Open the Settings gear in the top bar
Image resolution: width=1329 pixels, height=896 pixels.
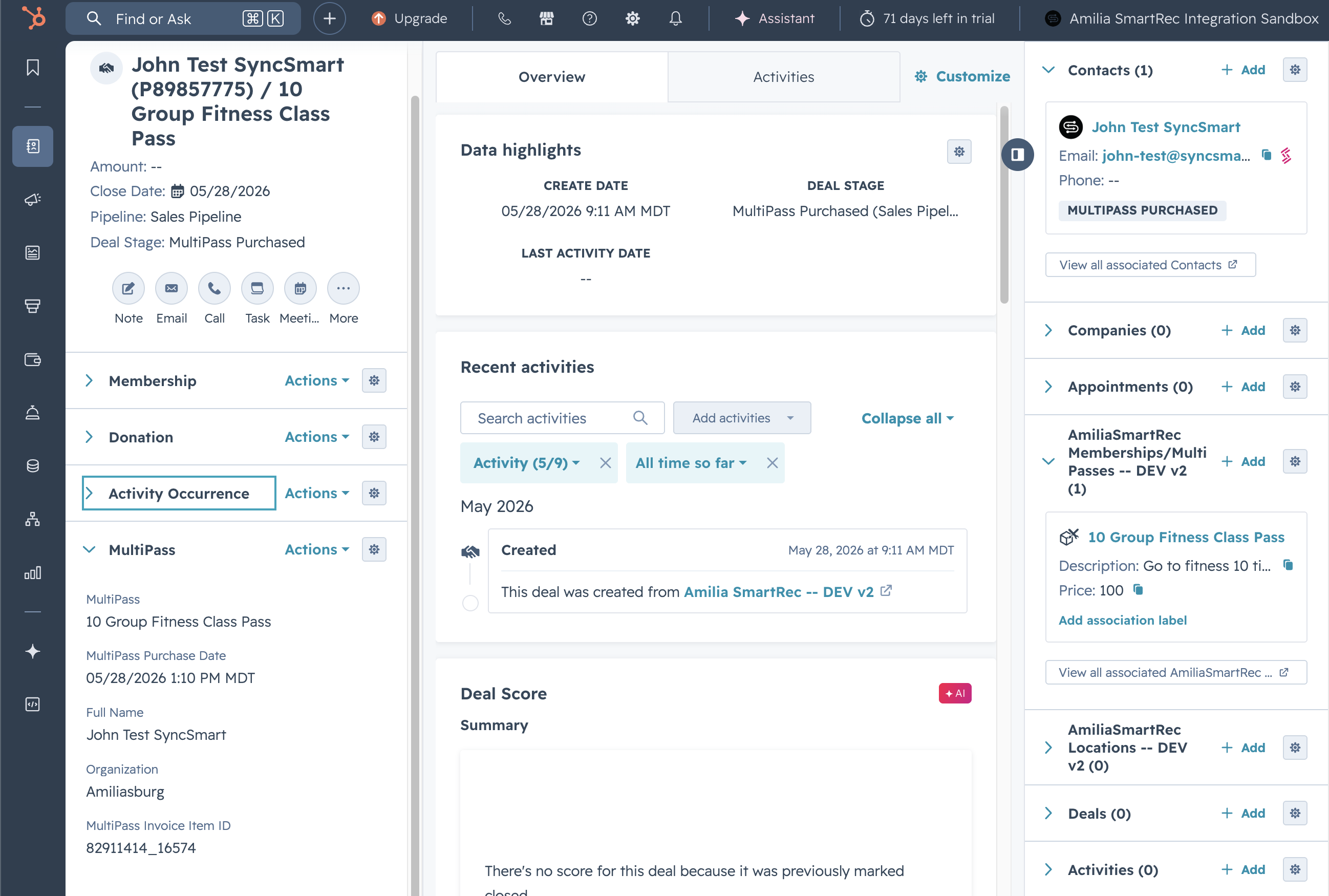(x=632, y=18)
